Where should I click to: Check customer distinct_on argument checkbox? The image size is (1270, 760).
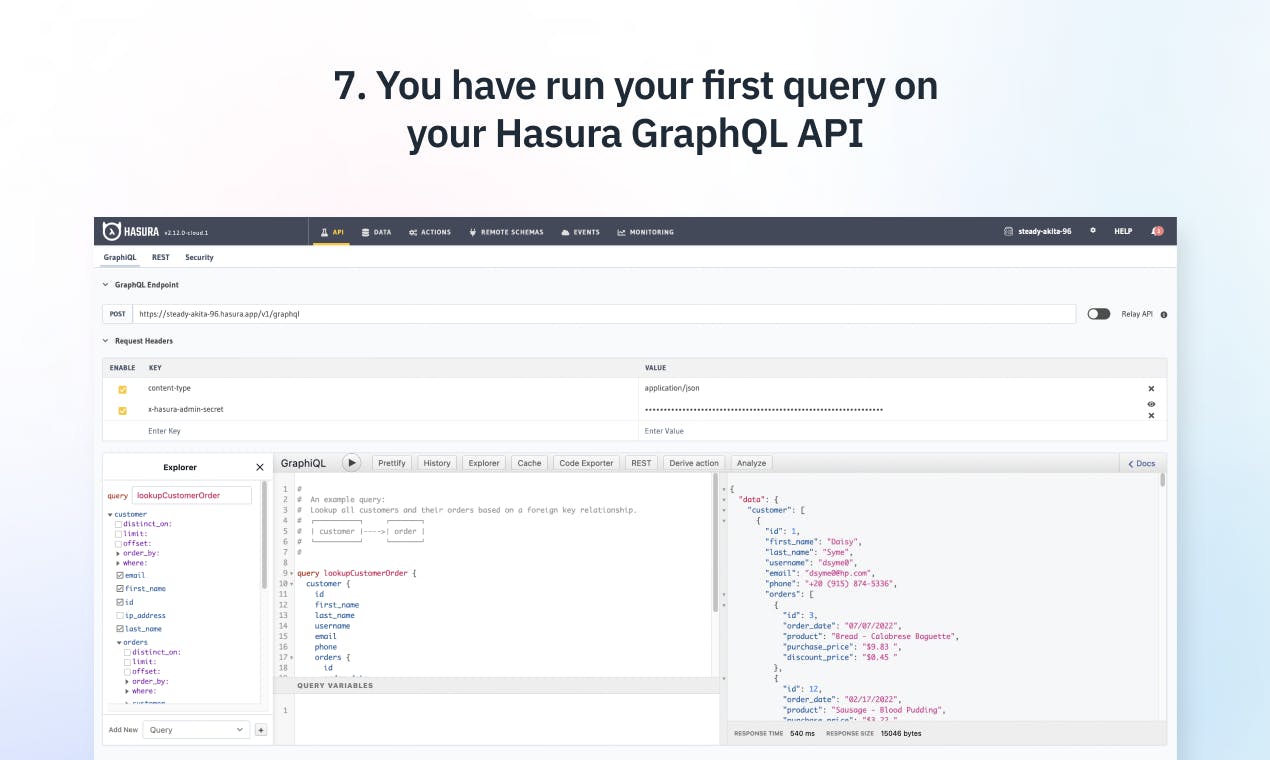(119, 524)
